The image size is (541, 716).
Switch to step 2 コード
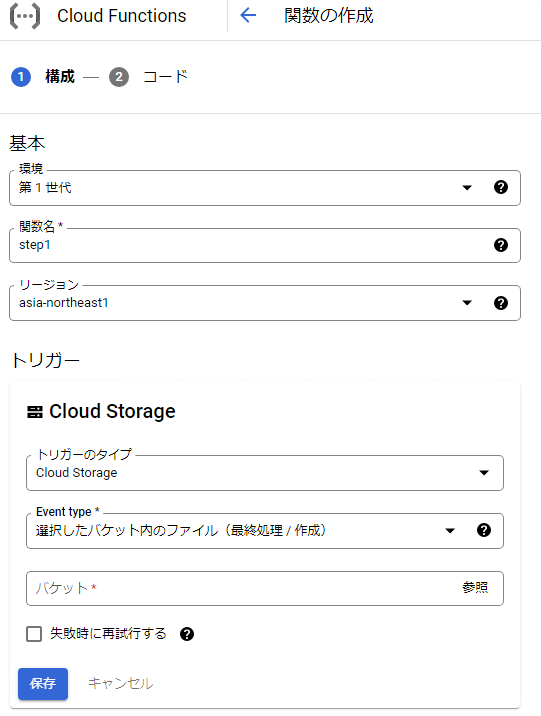tap(148, 77)
